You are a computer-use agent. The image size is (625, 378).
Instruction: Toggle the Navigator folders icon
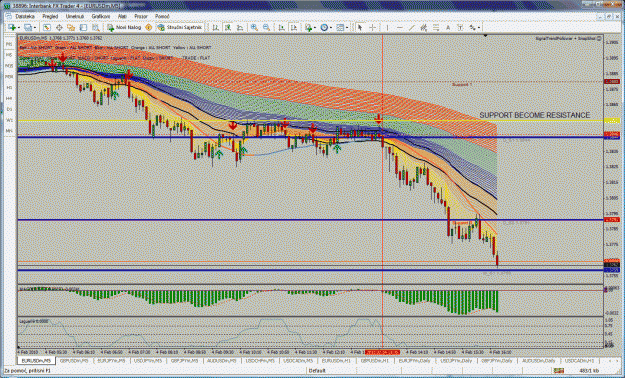(71, 28)
